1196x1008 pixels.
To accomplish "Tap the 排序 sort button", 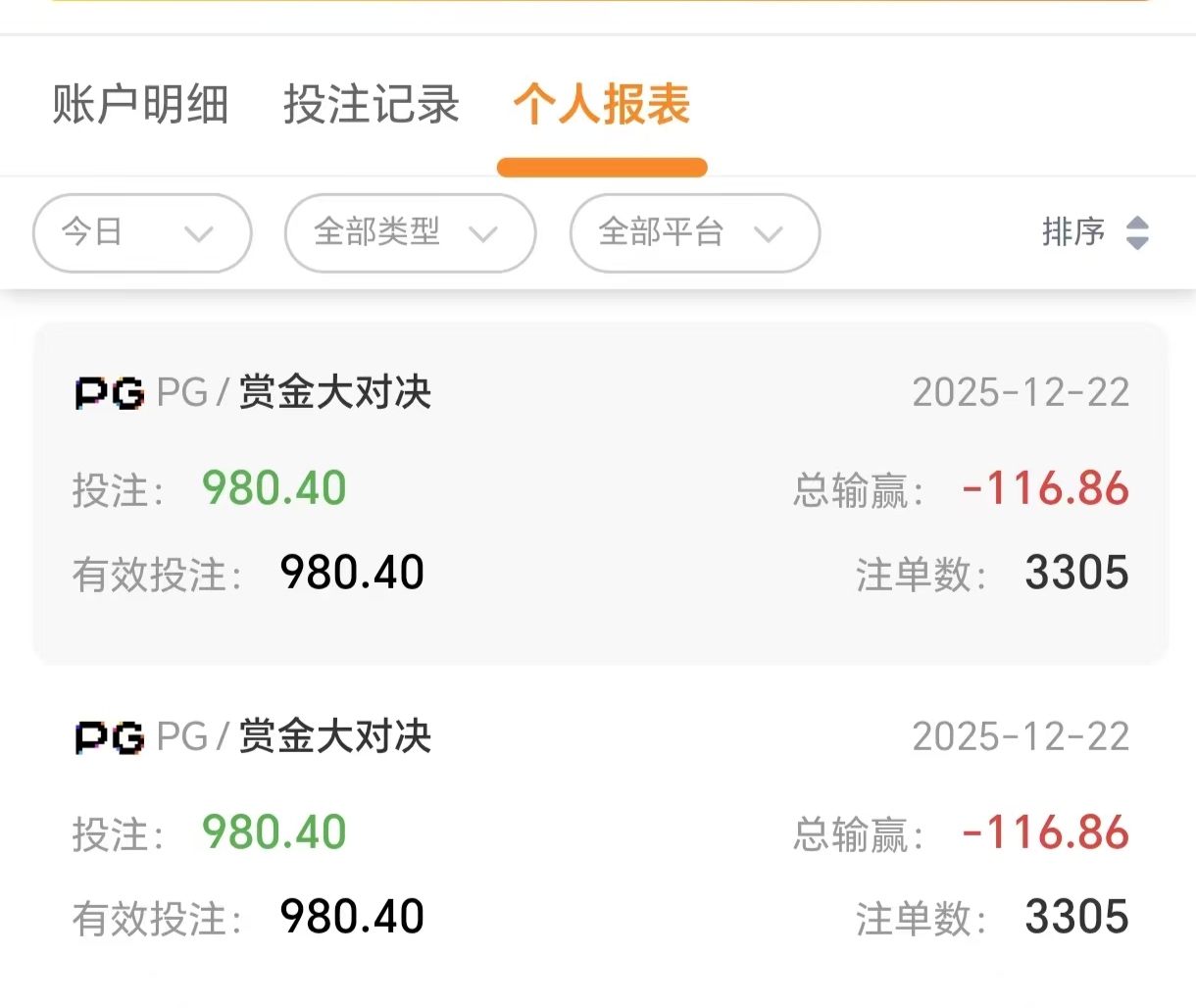I will pyautogui.click(x=1074, y=233).
